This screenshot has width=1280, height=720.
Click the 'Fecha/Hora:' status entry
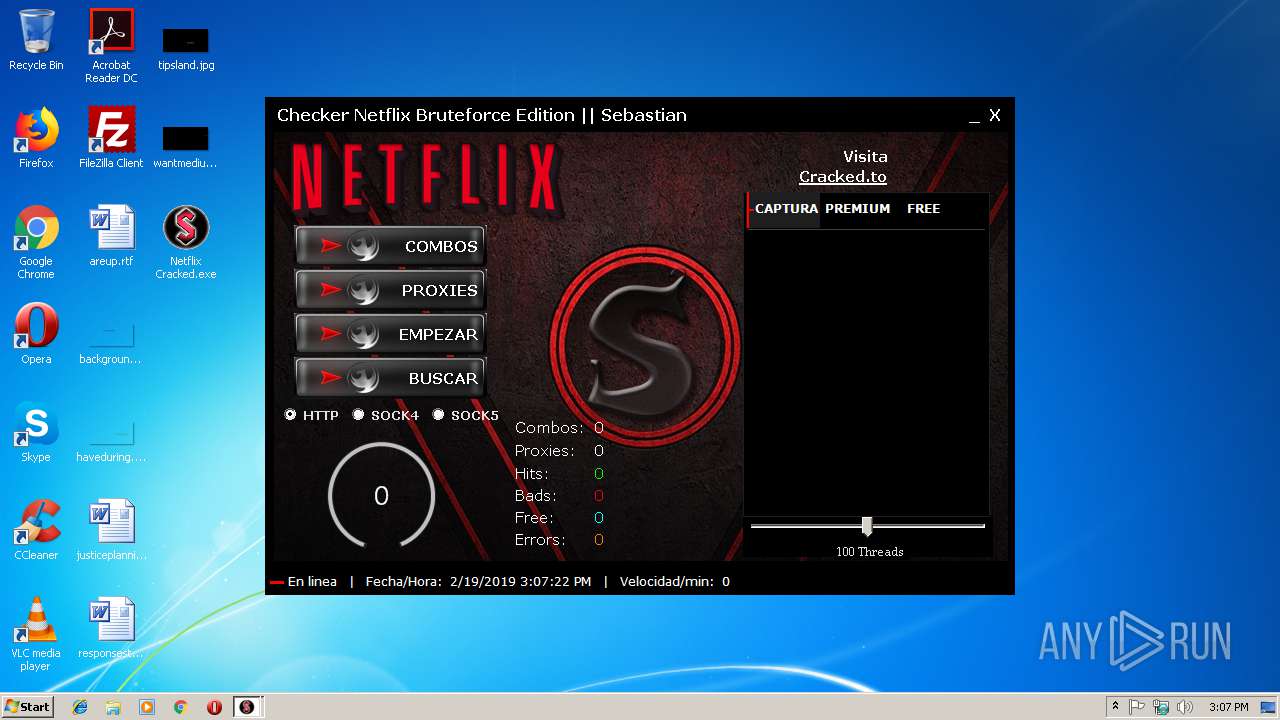[x=478, y=582]
